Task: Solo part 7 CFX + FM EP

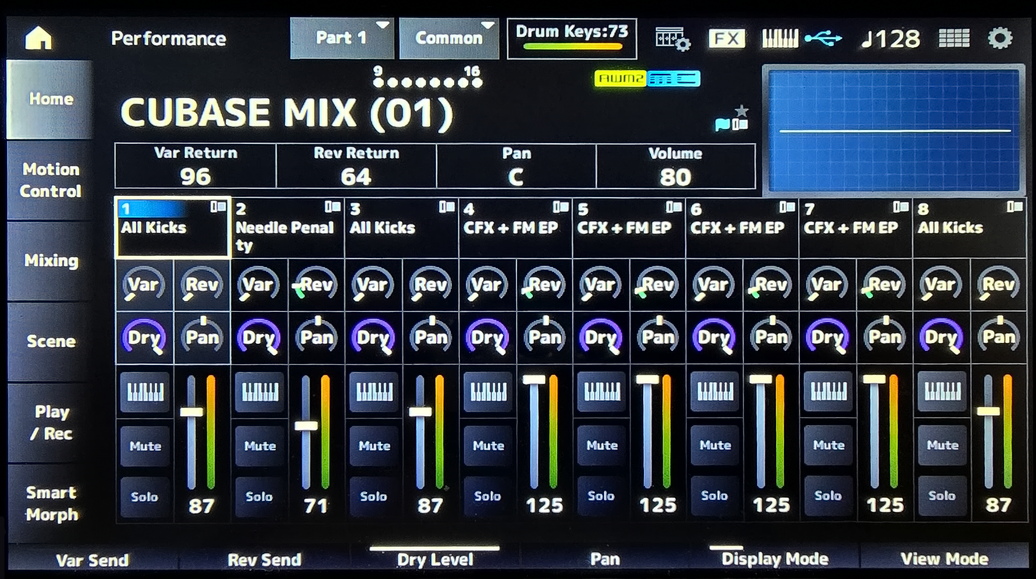Action: tap(828, 496)
